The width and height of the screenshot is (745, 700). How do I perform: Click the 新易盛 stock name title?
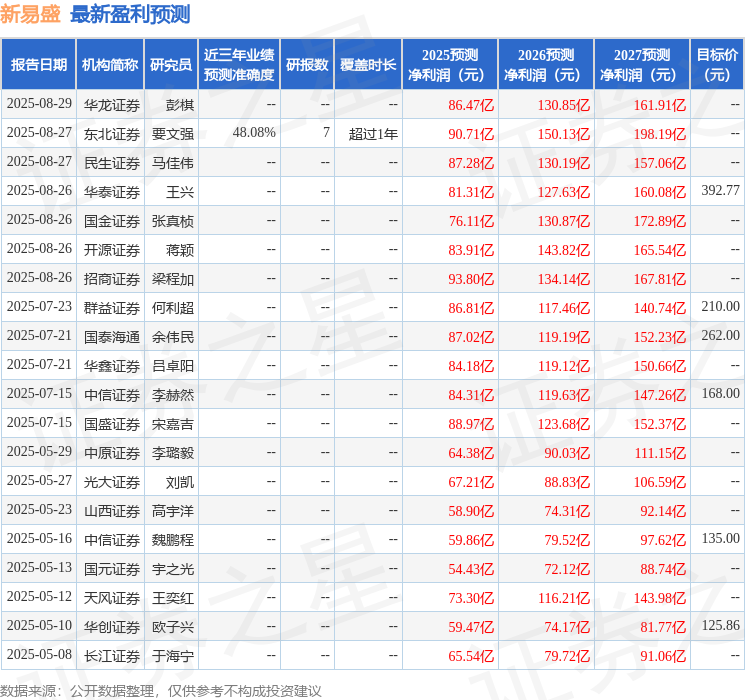pyautogui.click(x=30, y=14)
